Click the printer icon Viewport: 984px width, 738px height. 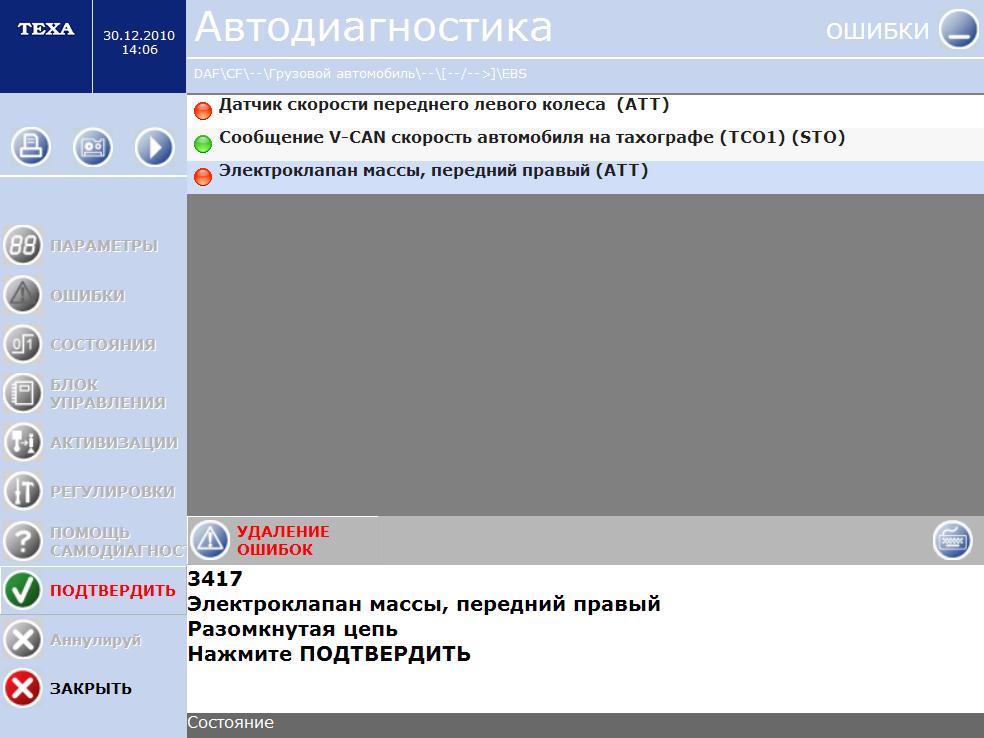tap(30, 147)
